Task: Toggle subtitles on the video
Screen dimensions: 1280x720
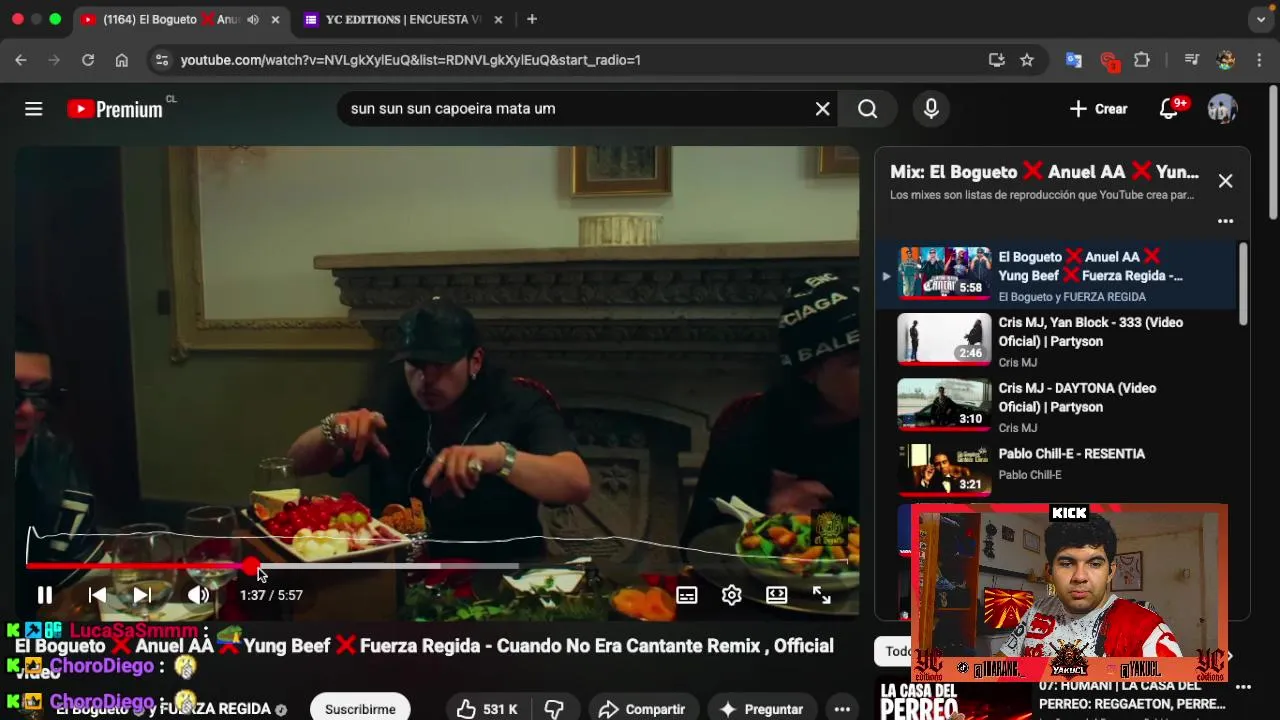Action: point(687,595)
